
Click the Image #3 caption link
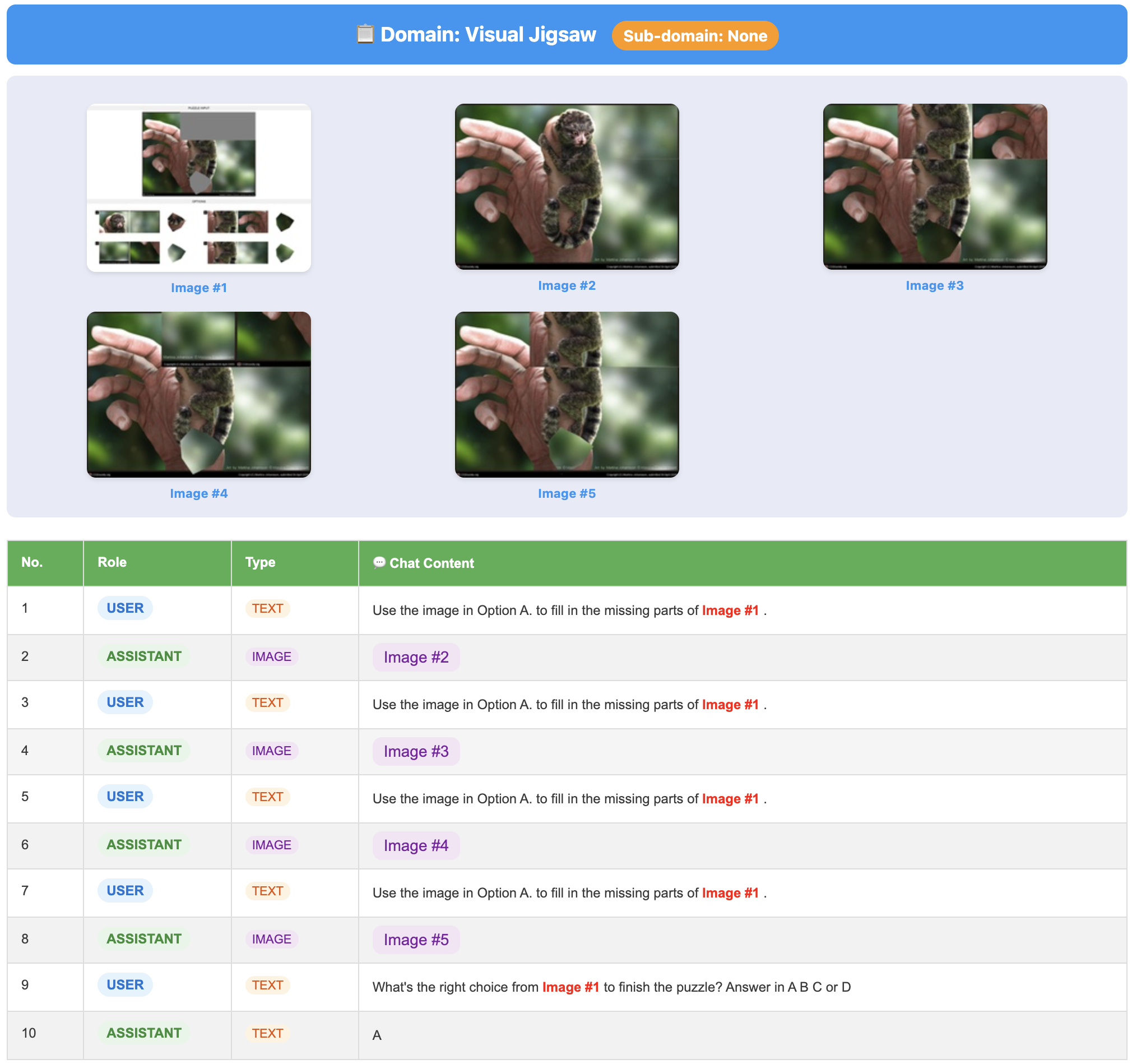pyautogui.click(x=934, y=285)
